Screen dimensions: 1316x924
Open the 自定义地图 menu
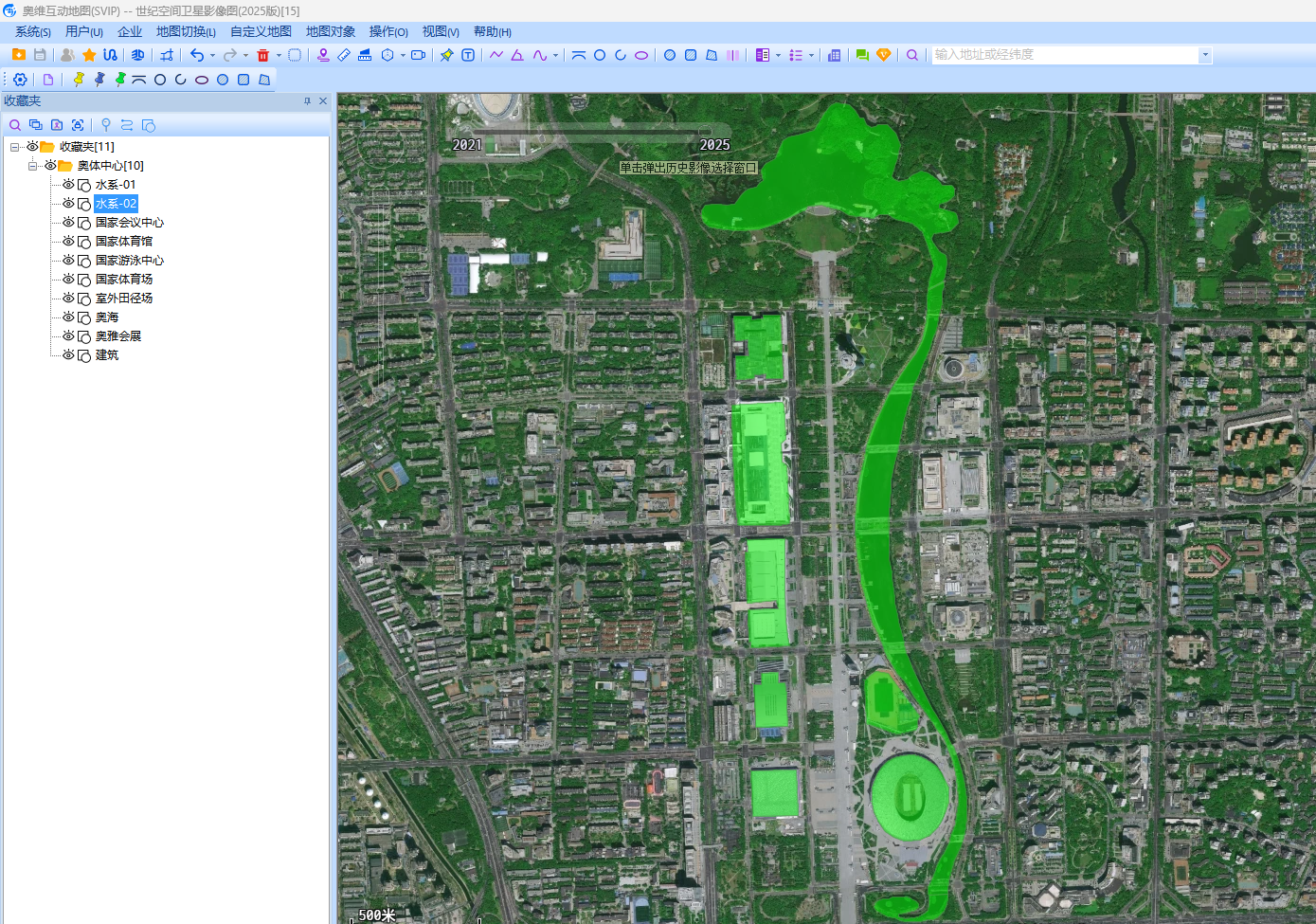coord(261,32)
